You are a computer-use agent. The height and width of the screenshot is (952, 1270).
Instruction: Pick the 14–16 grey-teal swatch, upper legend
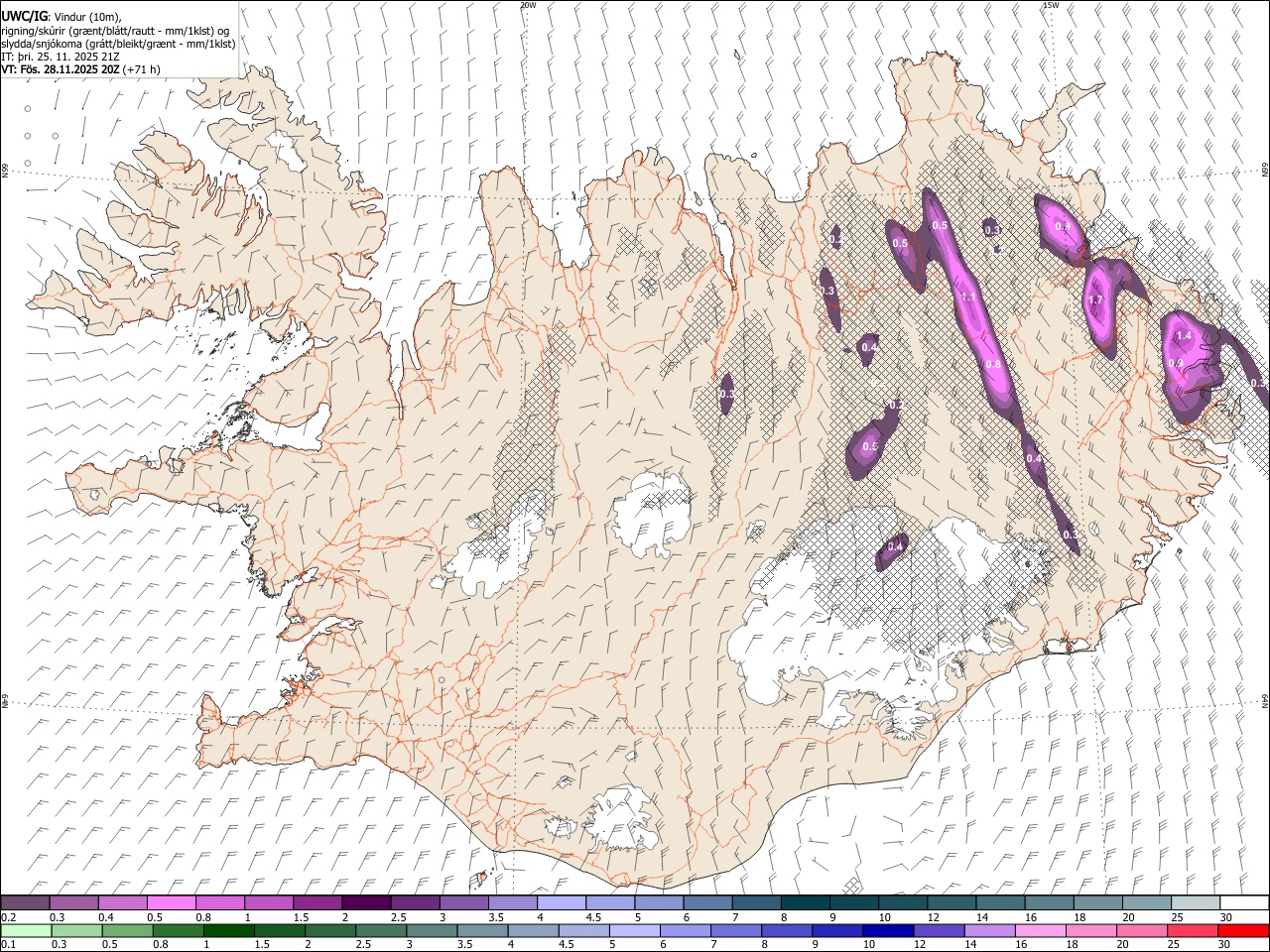click(x=1000, y=902)
